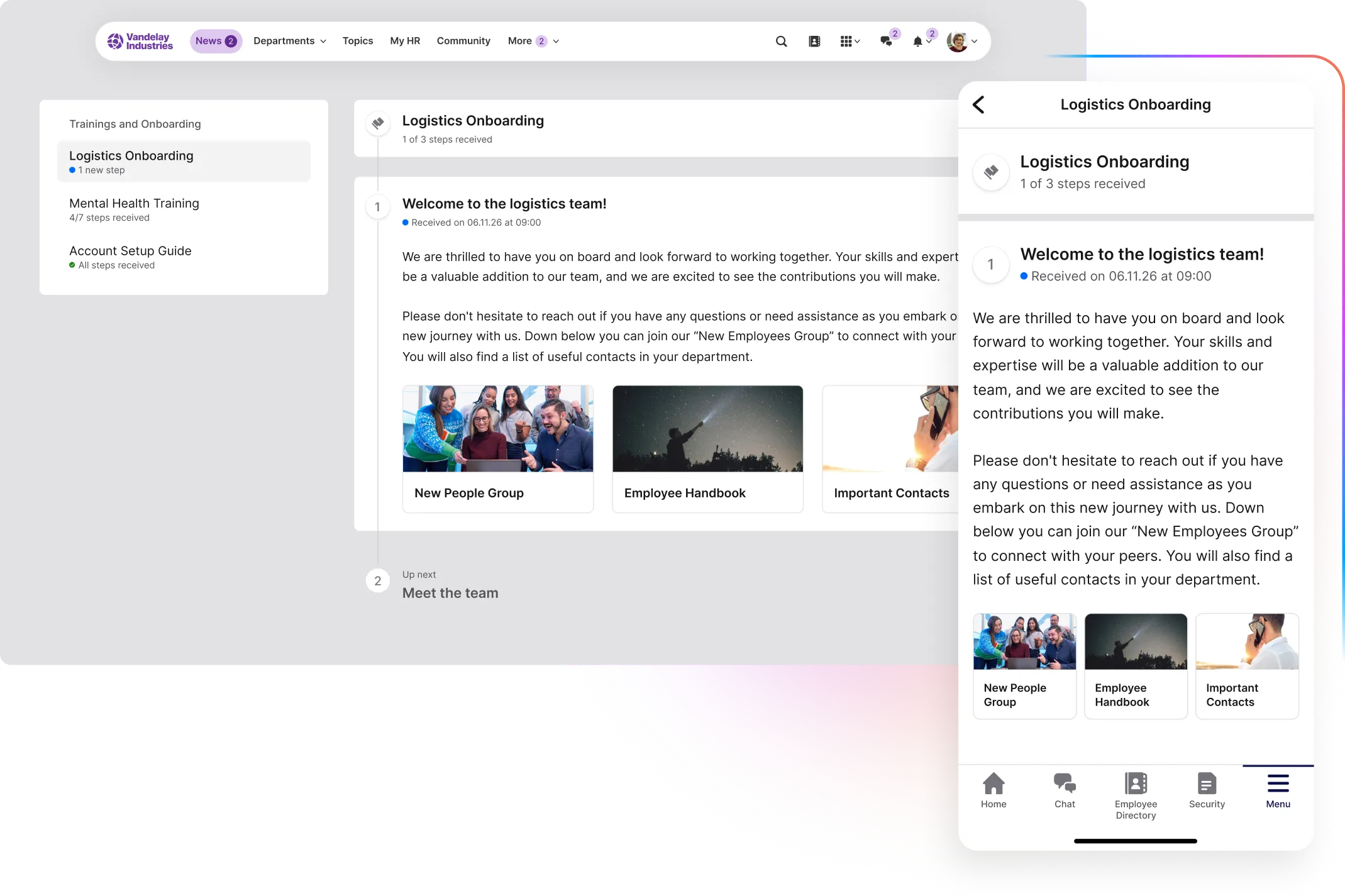Open the Employee Handbook card
Screen dimensions: 1345x896
pos(707,448)
